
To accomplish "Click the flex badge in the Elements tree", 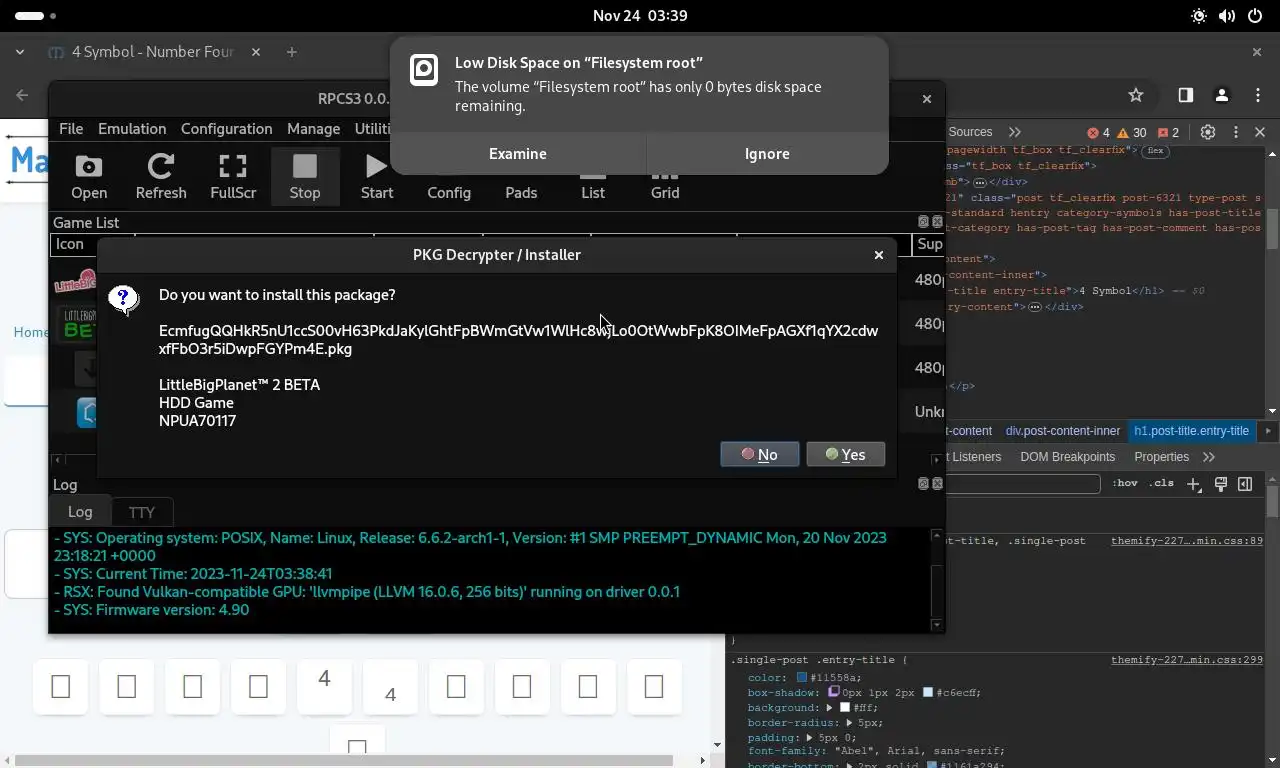I will point(1155,151).
